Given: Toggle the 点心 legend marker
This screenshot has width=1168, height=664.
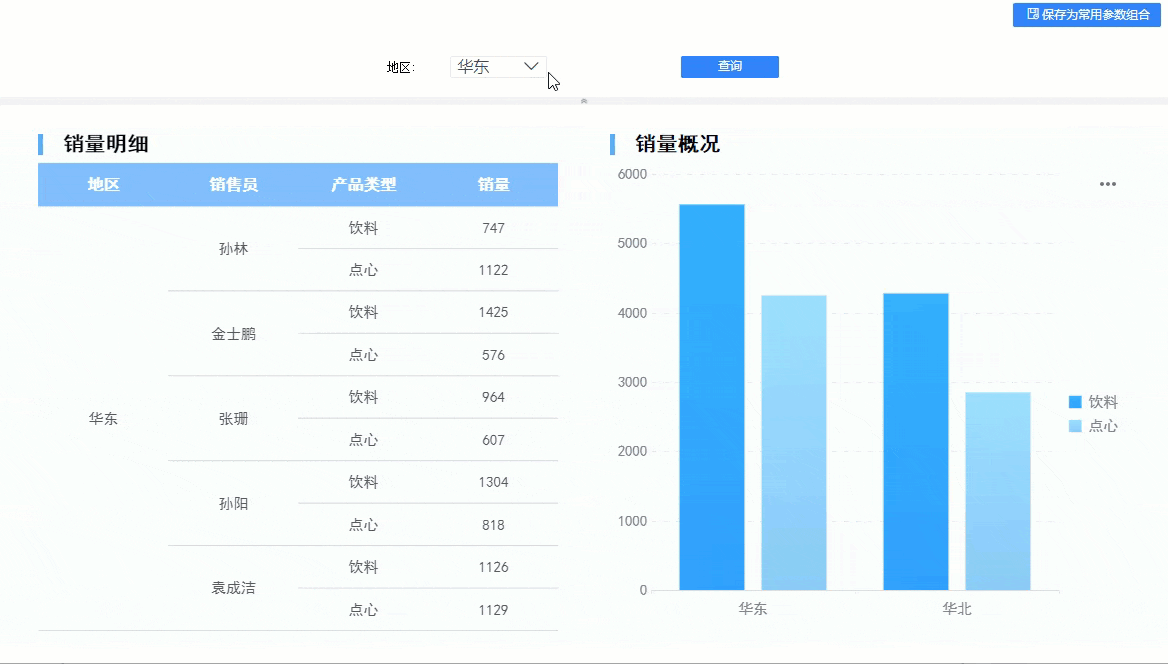Looking at the screenshot, I should tap(1075, 426).
